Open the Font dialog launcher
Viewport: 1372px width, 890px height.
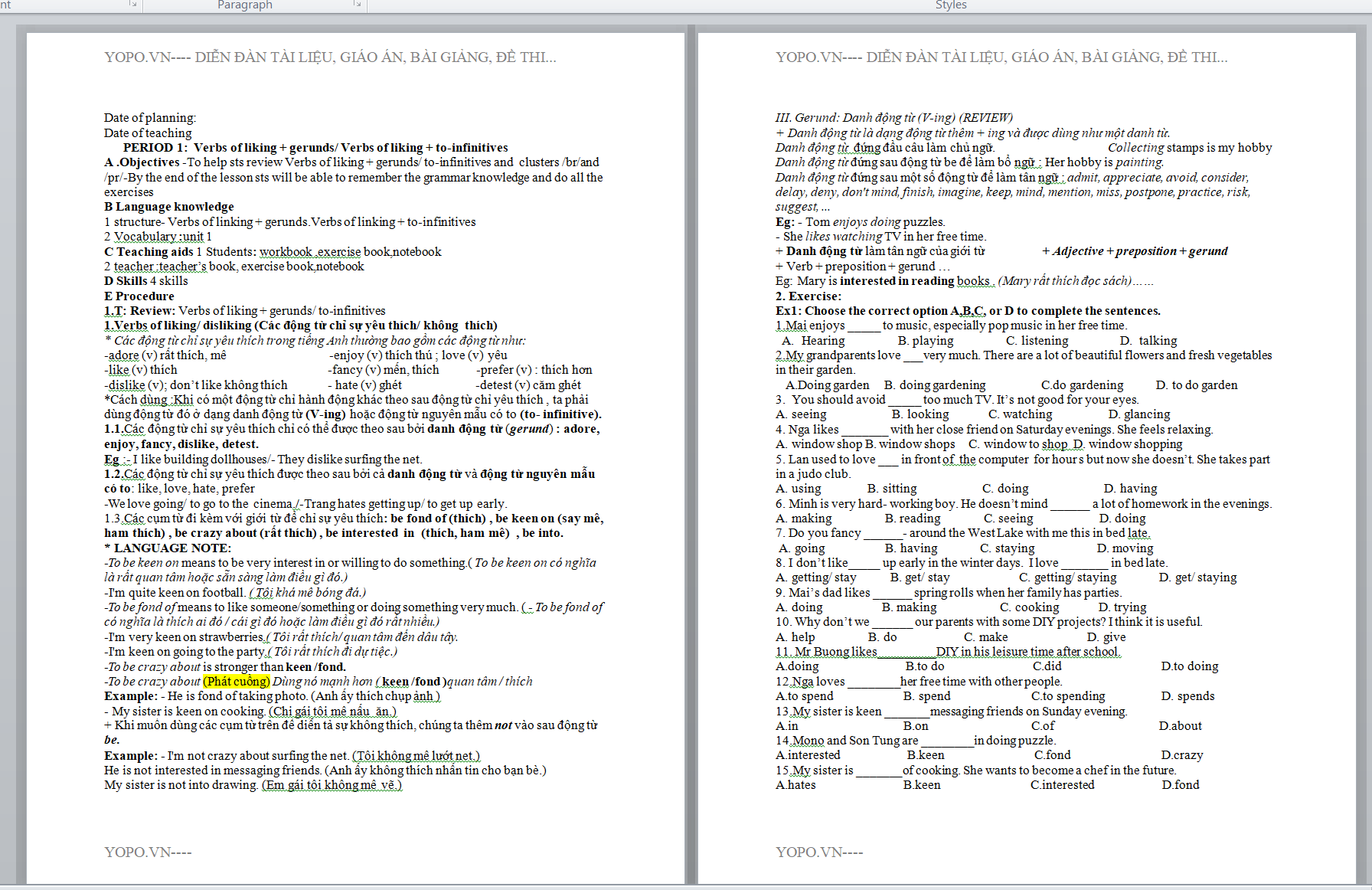tap(132, 5)
